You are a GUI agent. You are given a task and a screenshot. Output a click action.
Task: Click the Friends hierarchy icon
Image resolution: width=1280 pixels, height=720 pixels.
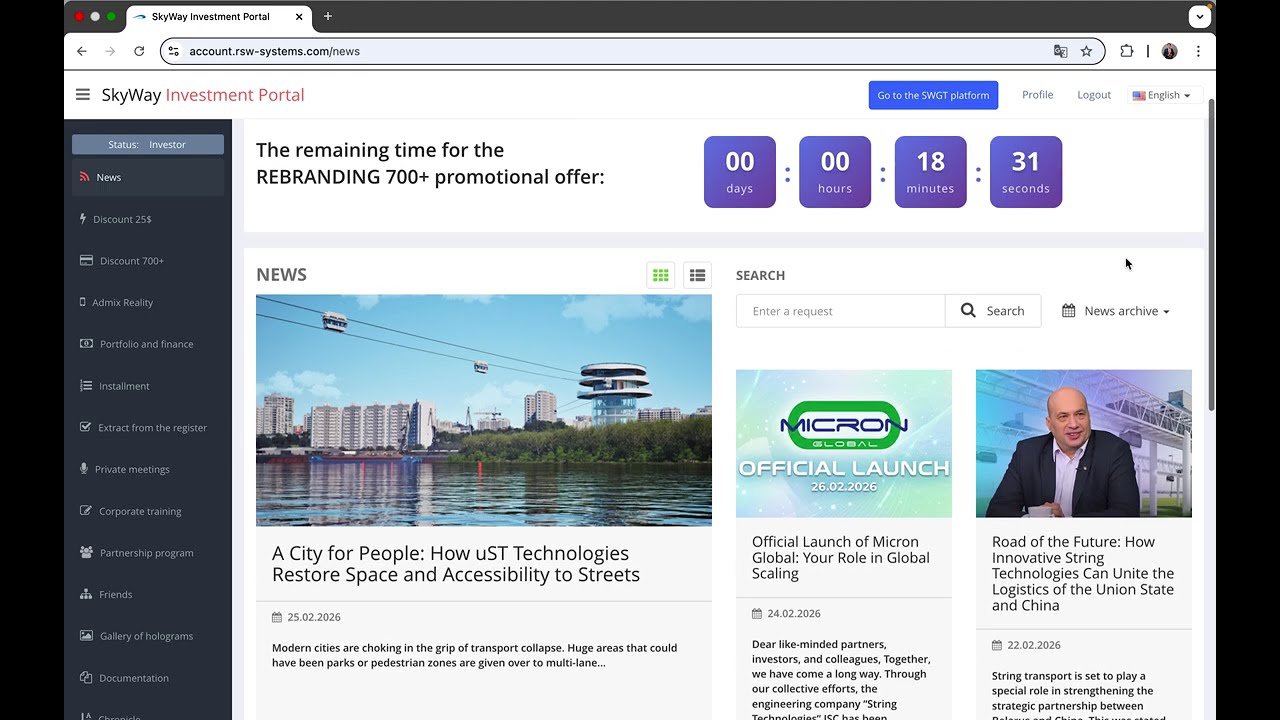pos(85,594)
